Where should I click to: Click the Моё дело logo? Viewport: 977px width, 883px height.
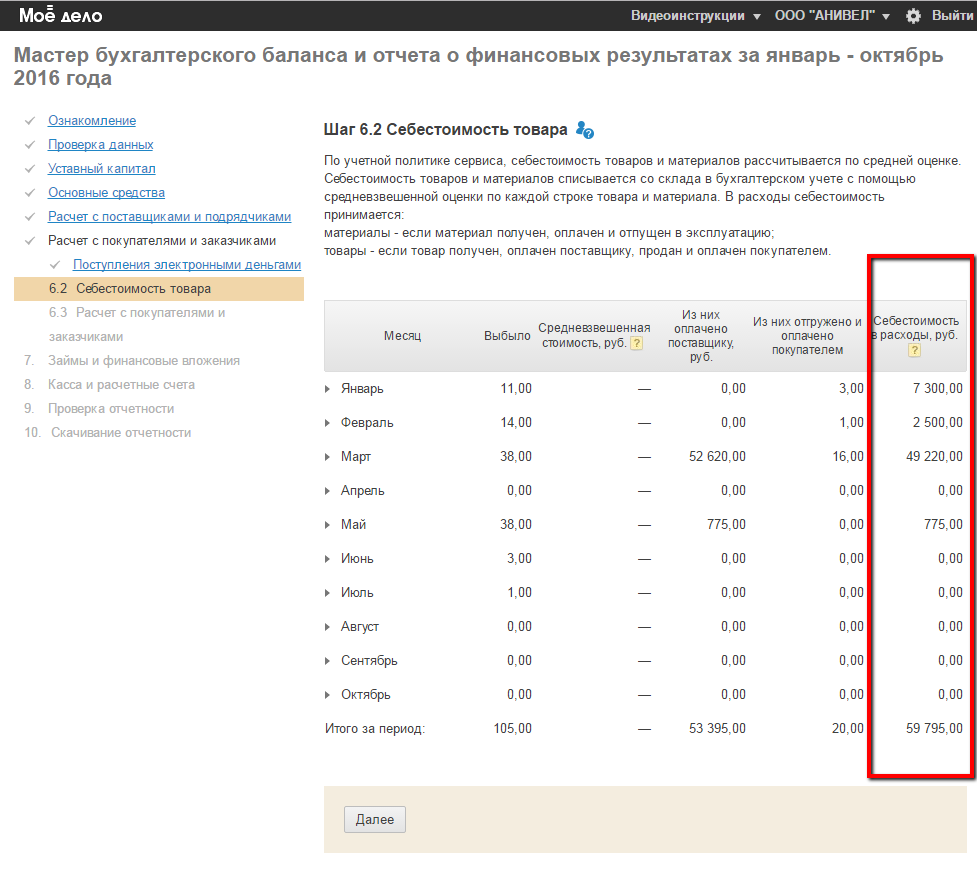pyautogui.click(x=60, y=16)
